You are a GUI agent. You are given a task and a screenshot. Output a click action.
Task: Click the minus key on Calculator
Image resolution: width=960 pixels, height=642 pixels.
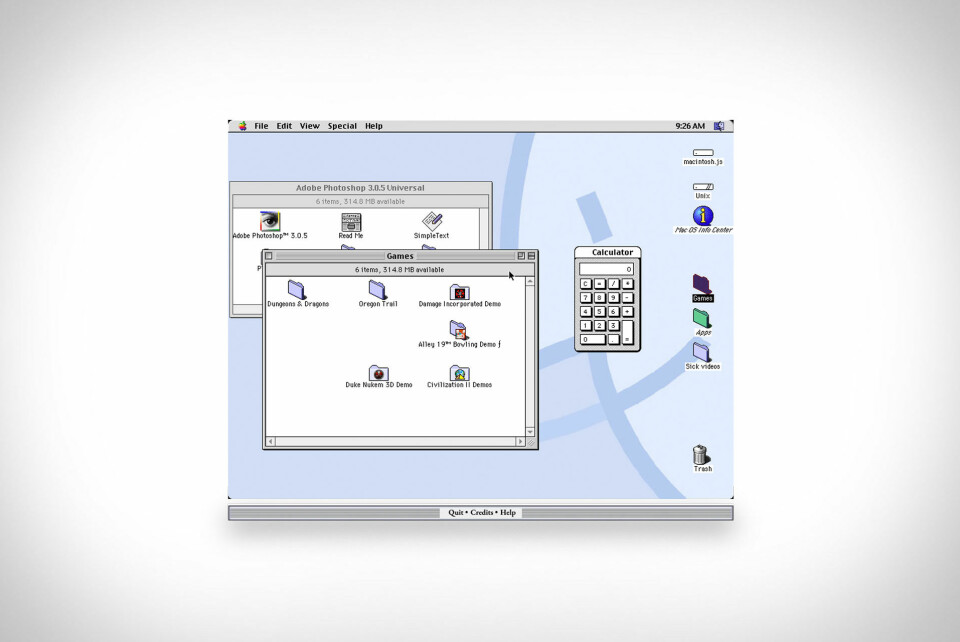[628, 297]
